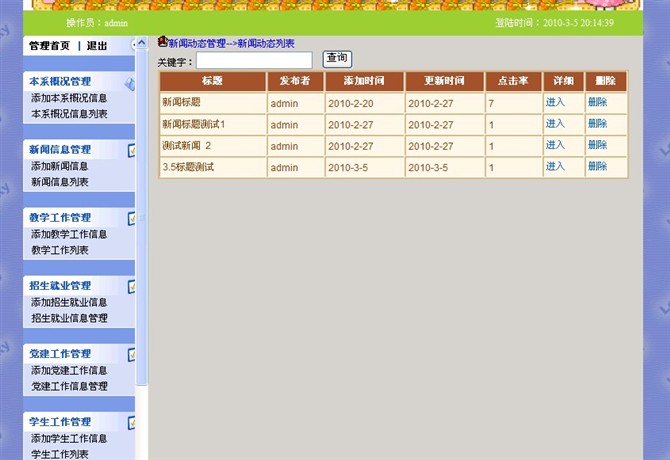Click icon beside 招生就业管理 header

[x=131, y=286]
